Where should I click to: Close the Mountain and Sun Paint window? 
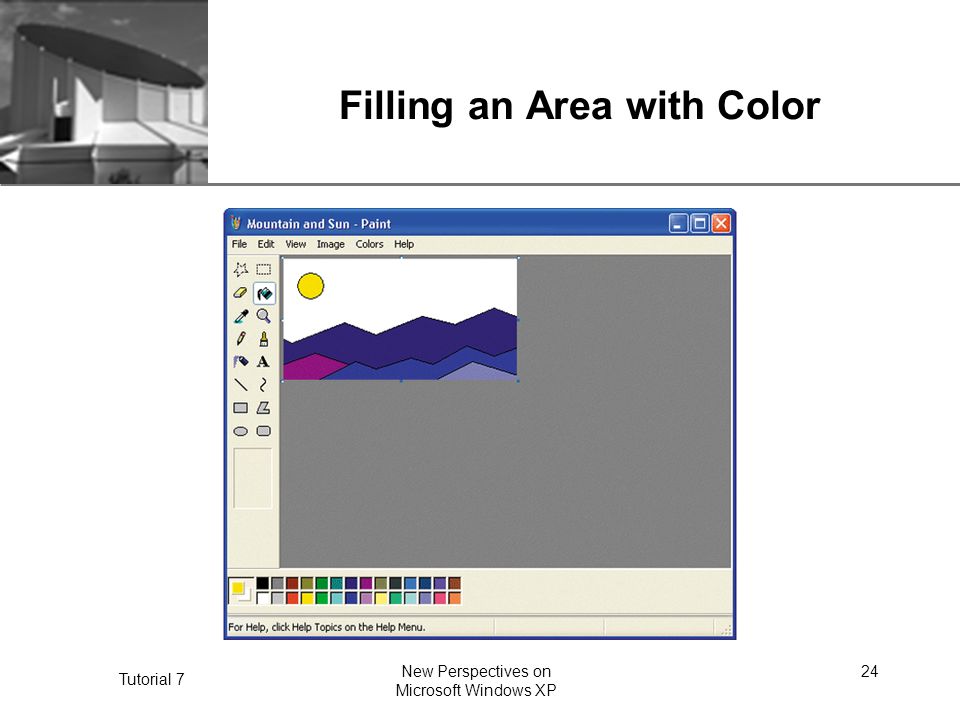tap(721, 223)
